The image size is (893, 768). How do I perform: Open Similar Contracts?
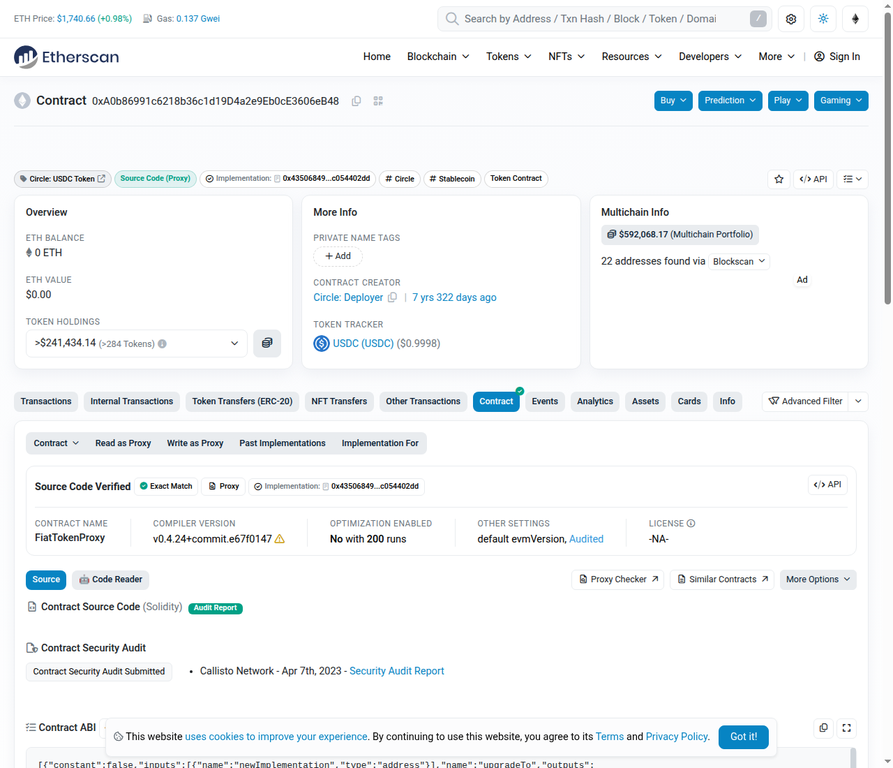(x=722, y=580)
